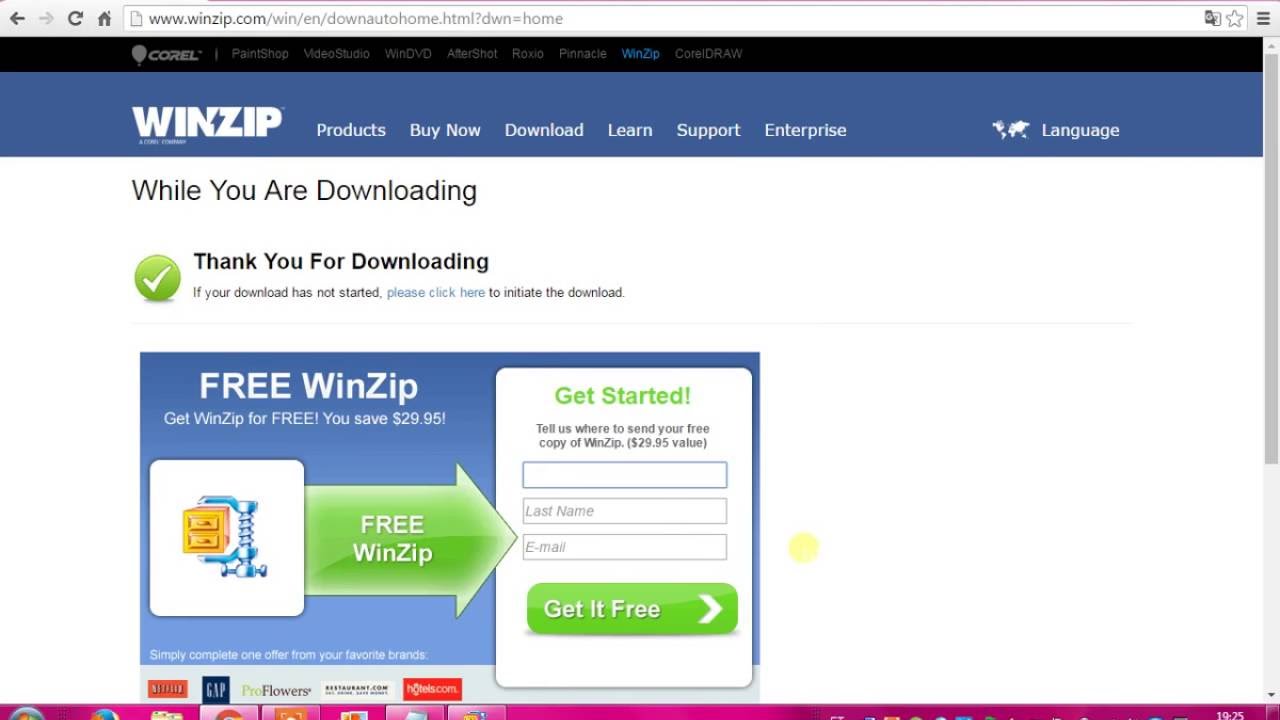Click the world map Language icon
Screen dimensions: 1280x720
pyautogui.click(x=1011, y=130)
